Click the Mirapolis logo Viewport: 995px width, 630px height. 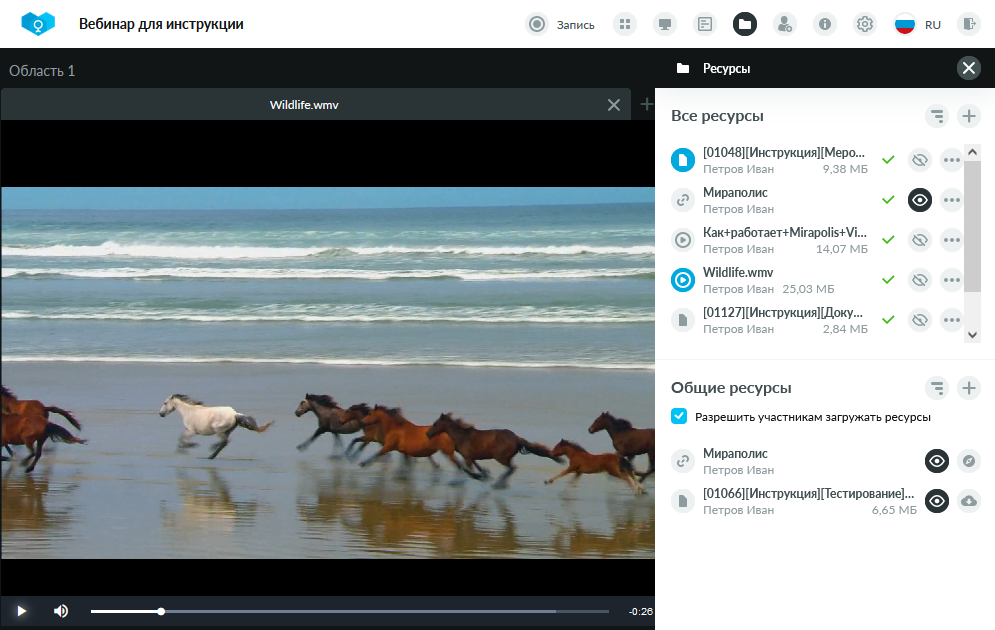pos(38,24)
